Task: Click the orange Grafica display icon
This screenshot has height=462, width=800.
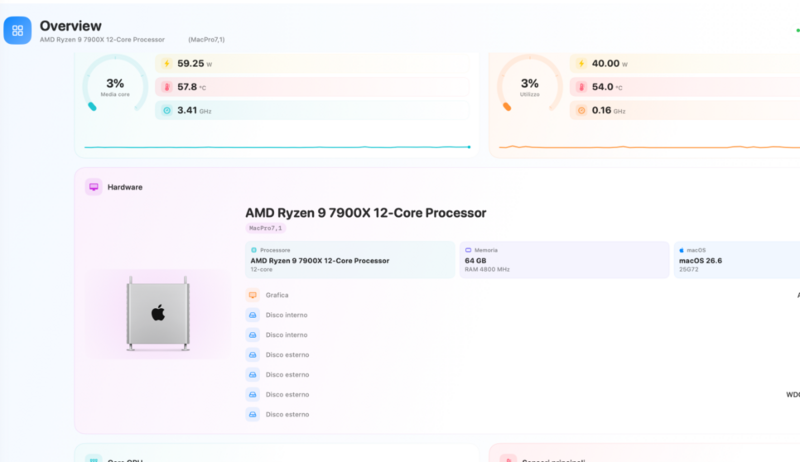Action: tap(253, 295)
